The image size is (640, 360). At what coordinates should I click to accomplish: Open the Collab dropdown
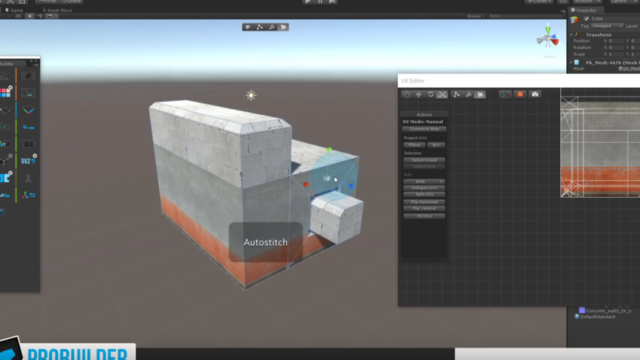click(539, 2)
